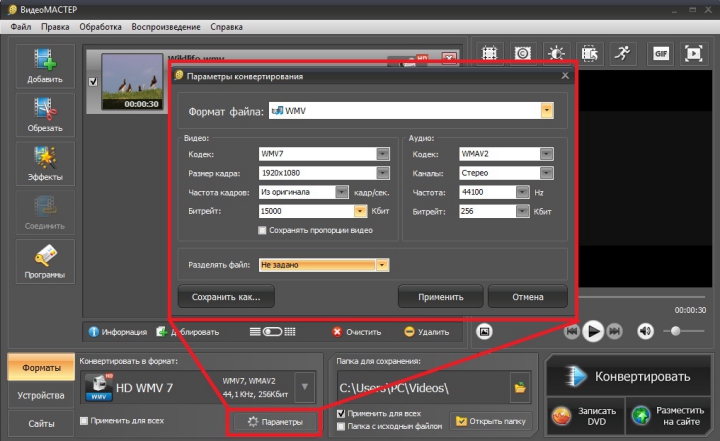Open the audio Битрейт 256 dropdown
Viewport: 720px width, 441px height.
[523, 211]
